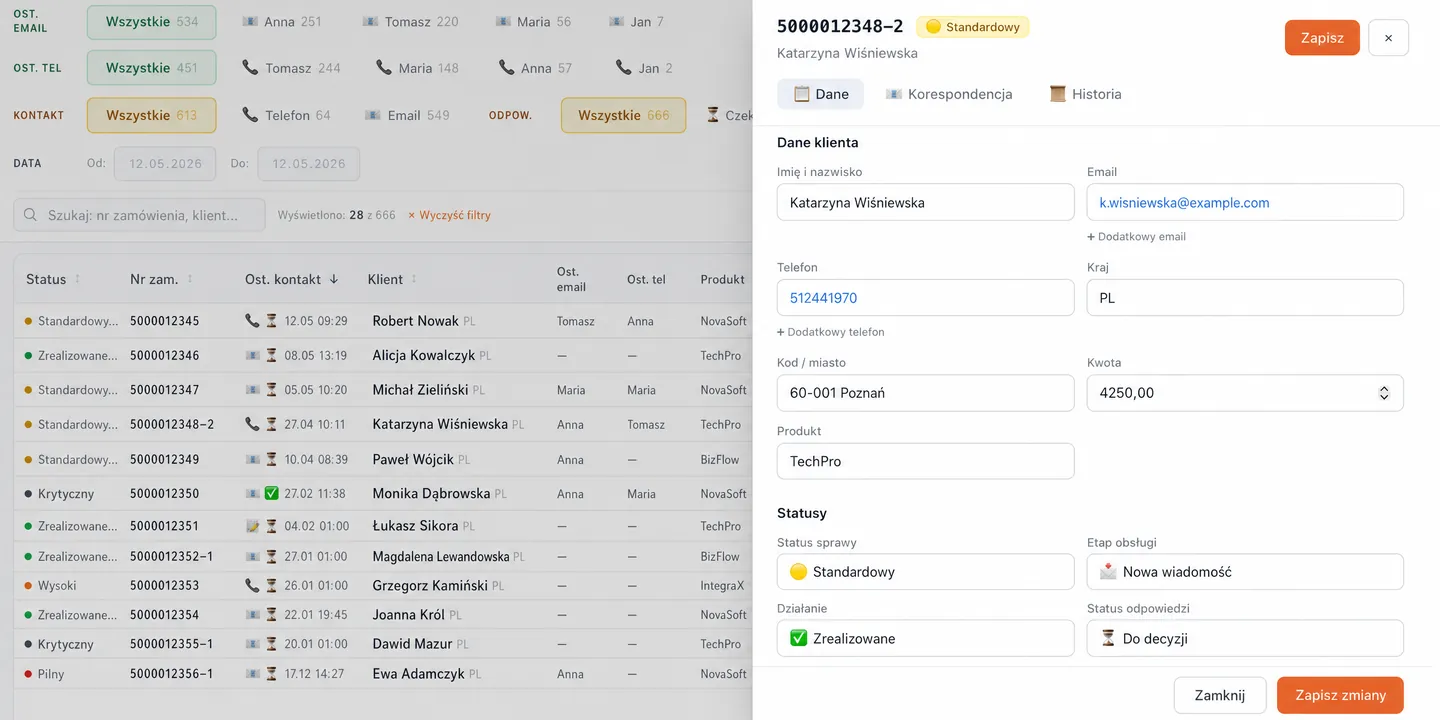
Task: Open the Działanie dropdown
Action: pos(925,638)
